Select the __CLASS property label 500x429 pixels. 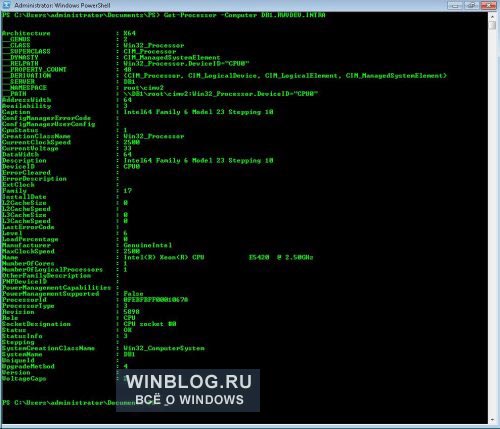click(16, 45)
